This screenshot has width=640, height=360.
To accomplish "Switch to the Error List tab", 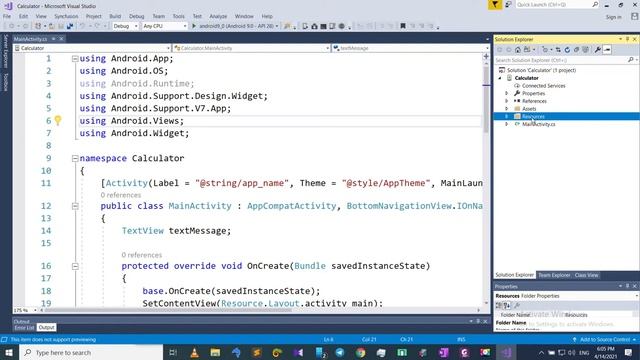I will [x=24, y=327].
